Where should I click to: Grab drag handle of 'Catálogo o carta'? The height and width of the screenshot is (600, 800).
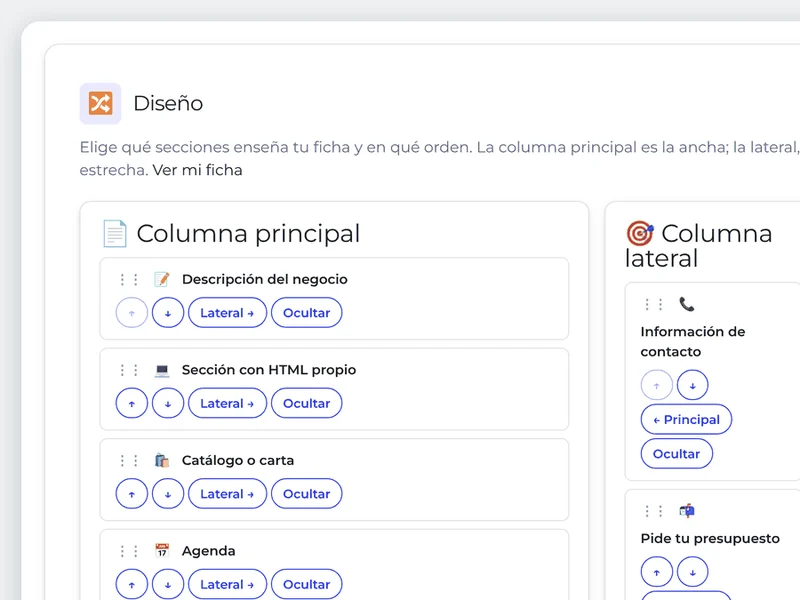(129, 461)
